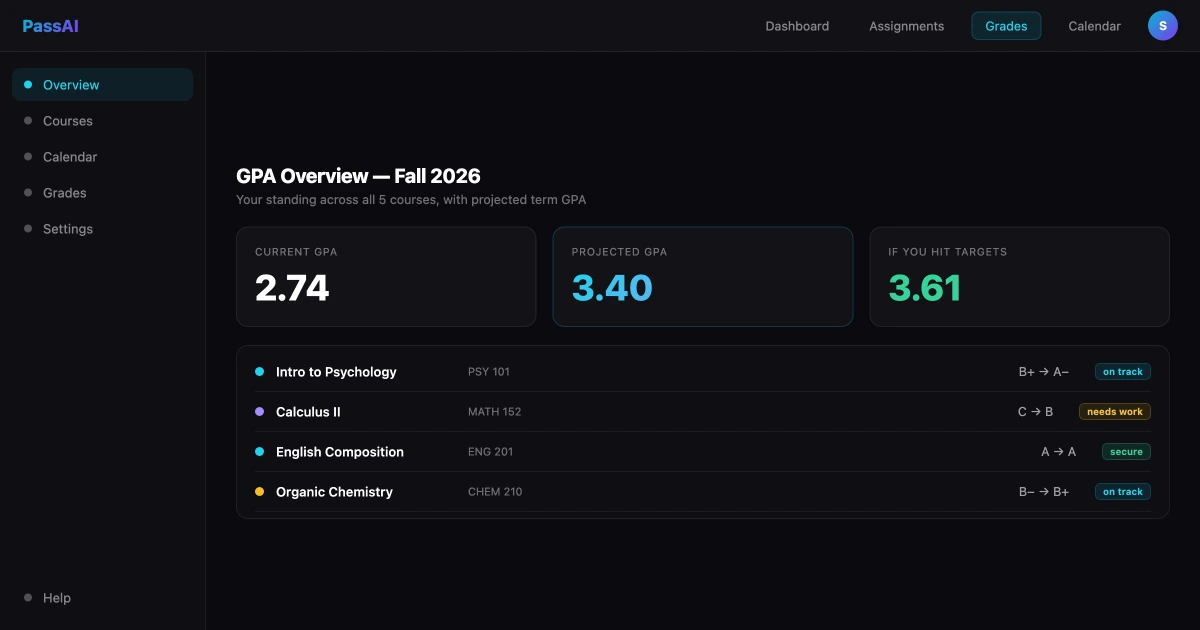Select Overview in the sidebar
The height and width of the screenshot is (630, 1200).
click(102, 85)
